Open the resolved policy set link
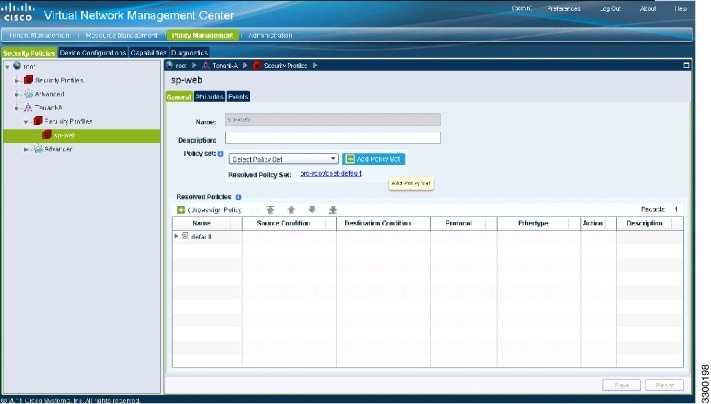The height and width of the screenshot is (404, 711). [x=331, y=174]
